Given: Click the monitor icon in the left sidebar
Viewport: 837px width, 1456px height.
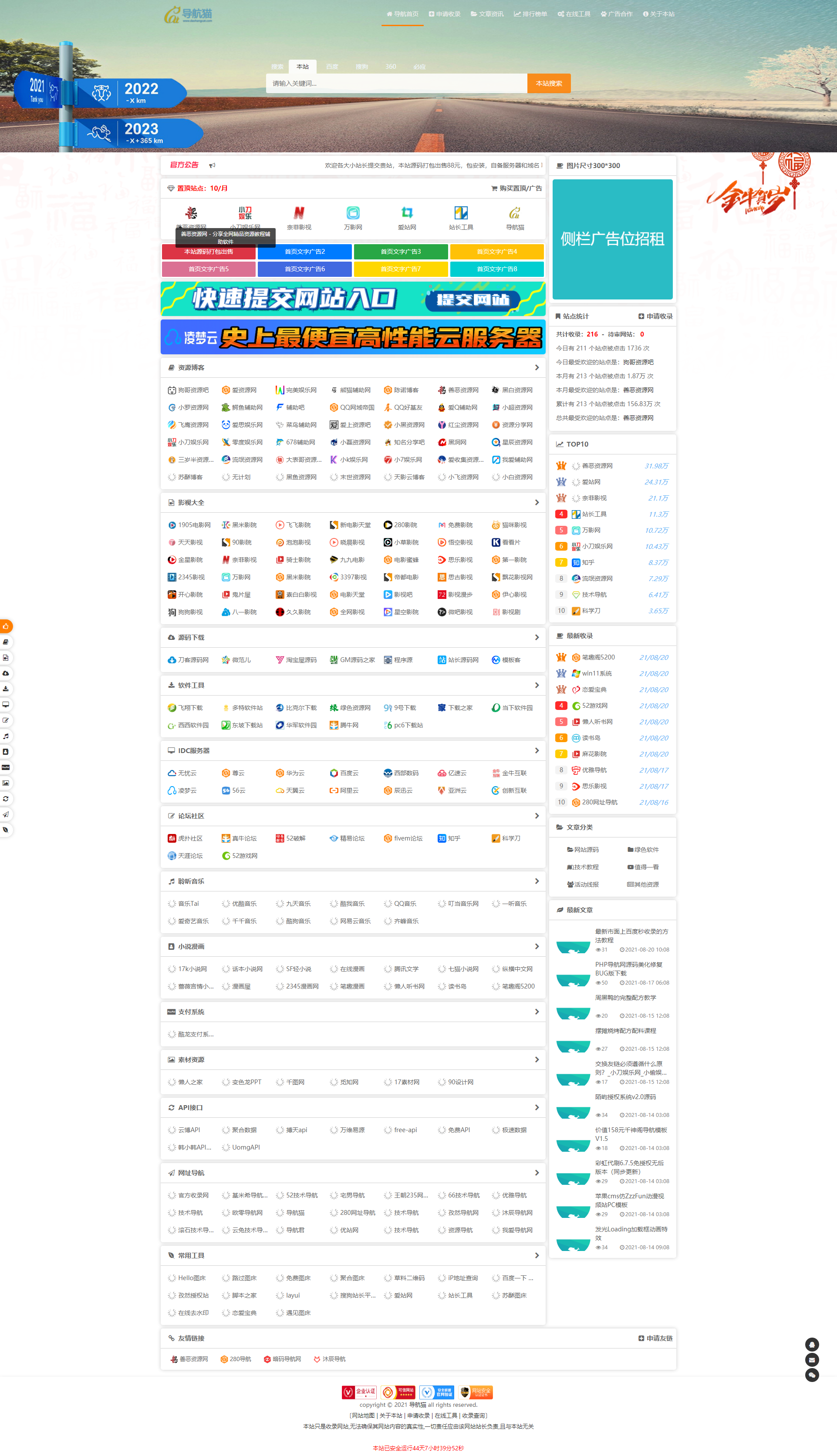Looking at the screenshot, I should coord(6,704).
